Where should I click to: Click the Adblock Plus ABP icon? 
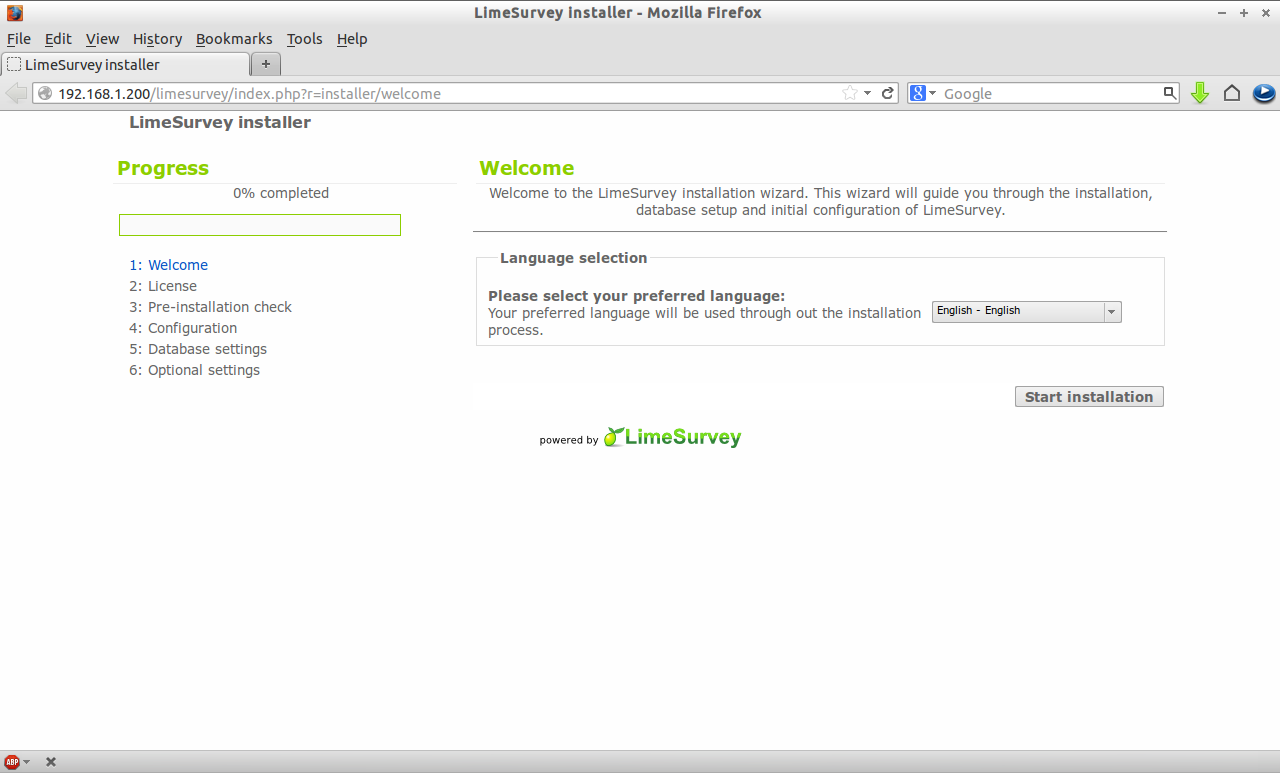(x=12, y=762)
